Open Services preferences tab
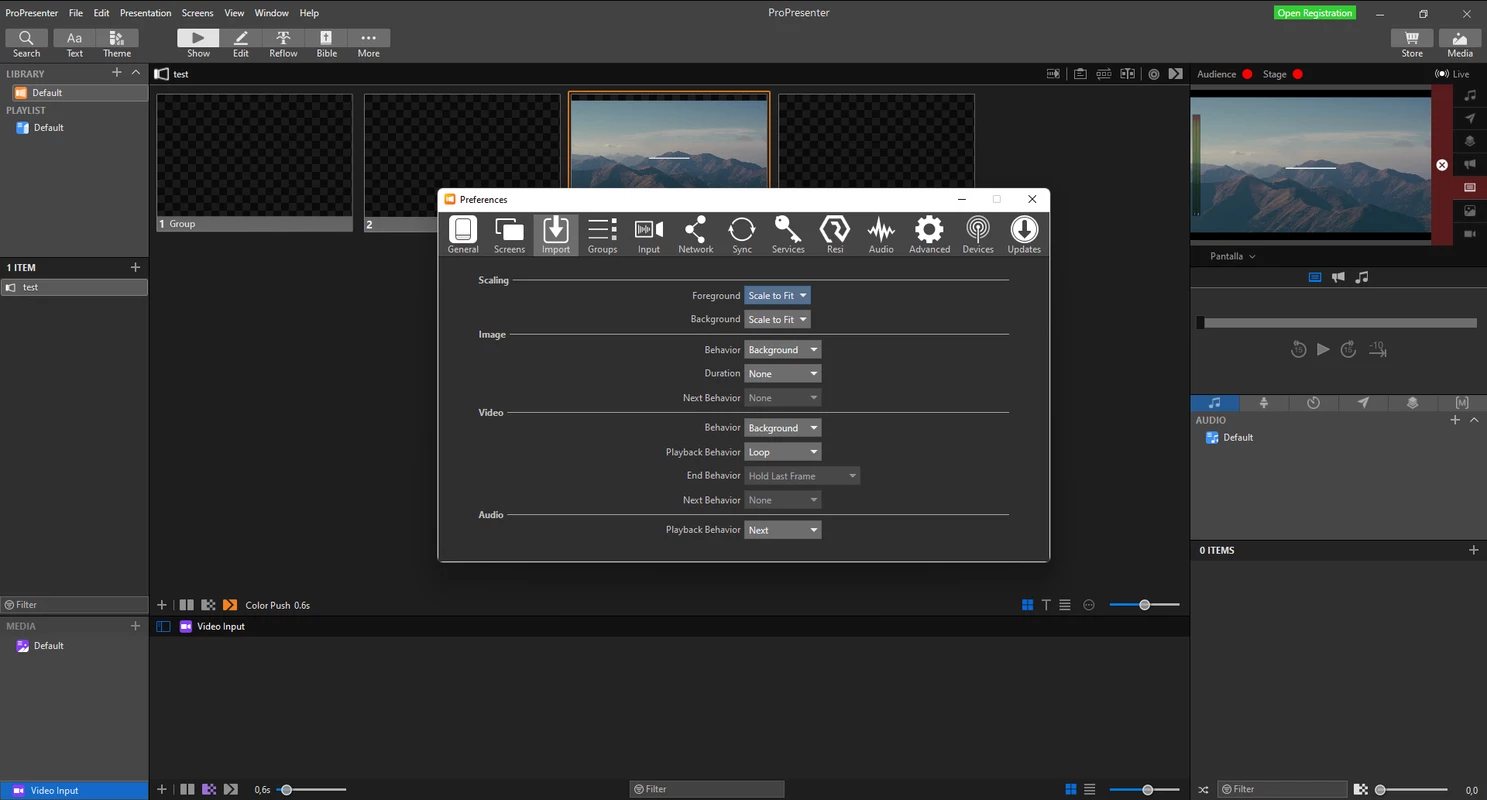 (788, 235)
